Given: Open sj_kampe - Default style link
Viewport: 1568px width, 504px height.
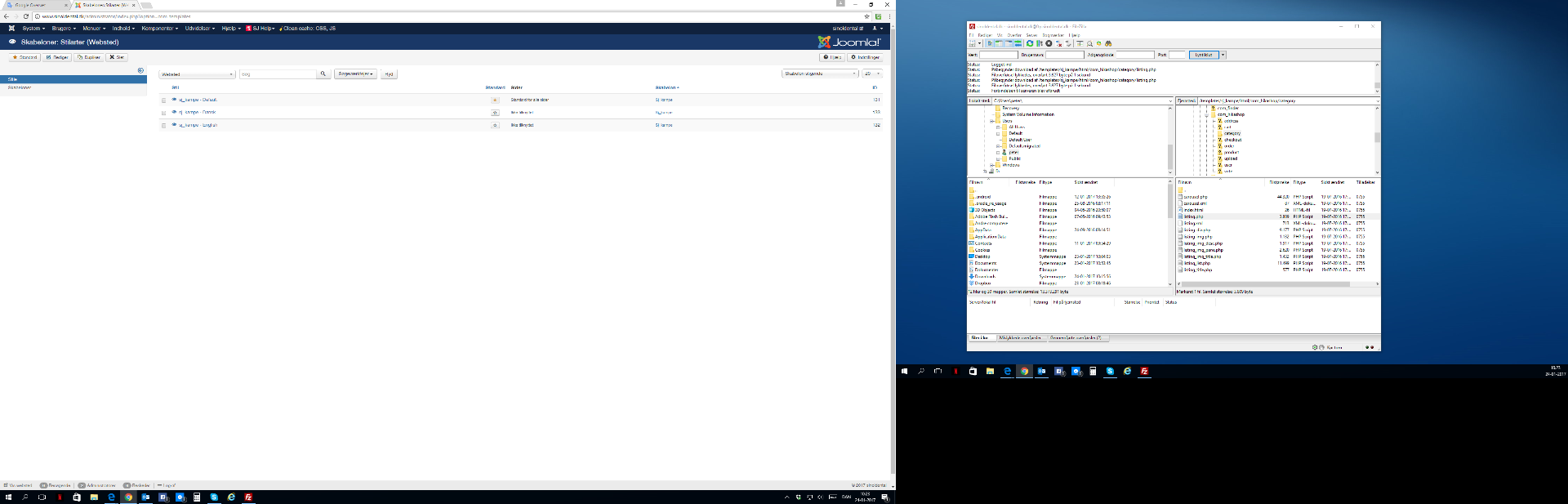Looking at the screenshot, I should pos(198,100).
